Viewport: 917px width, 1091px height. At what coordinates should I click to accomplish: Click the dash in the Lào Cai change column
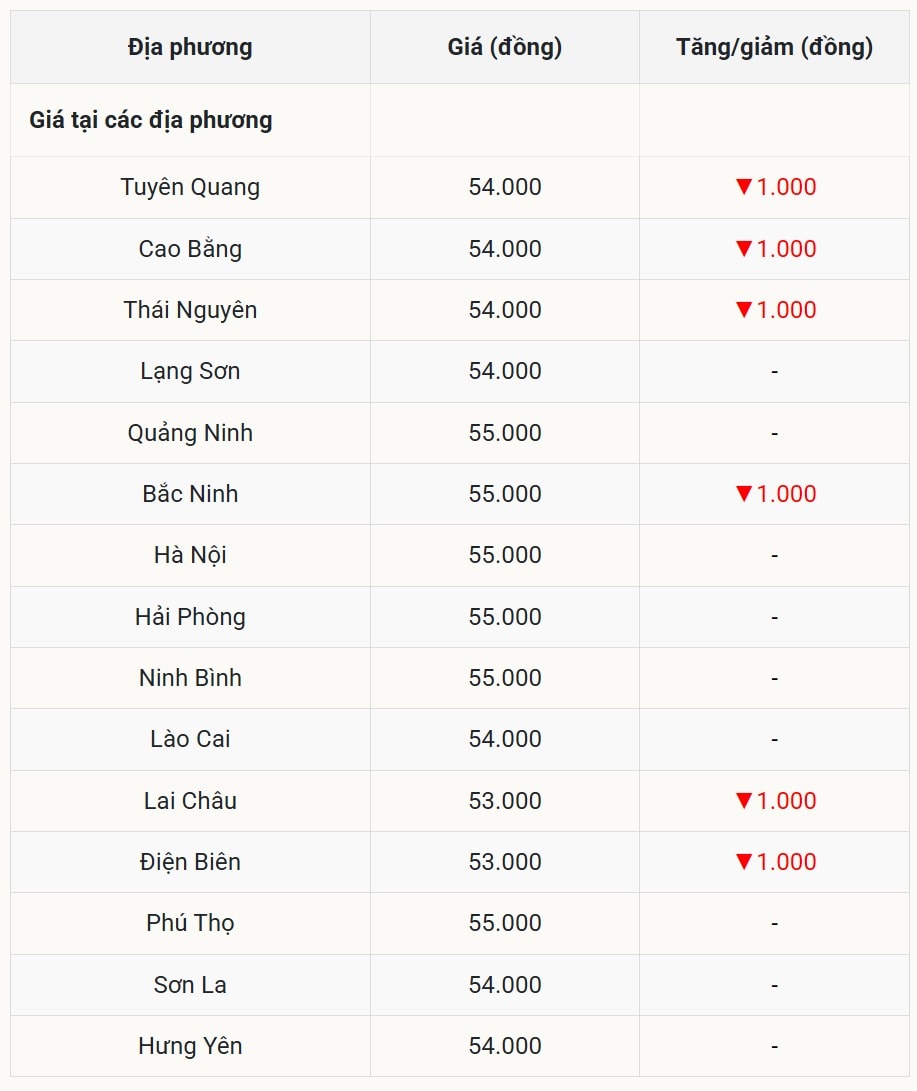(x=774, y=740)
